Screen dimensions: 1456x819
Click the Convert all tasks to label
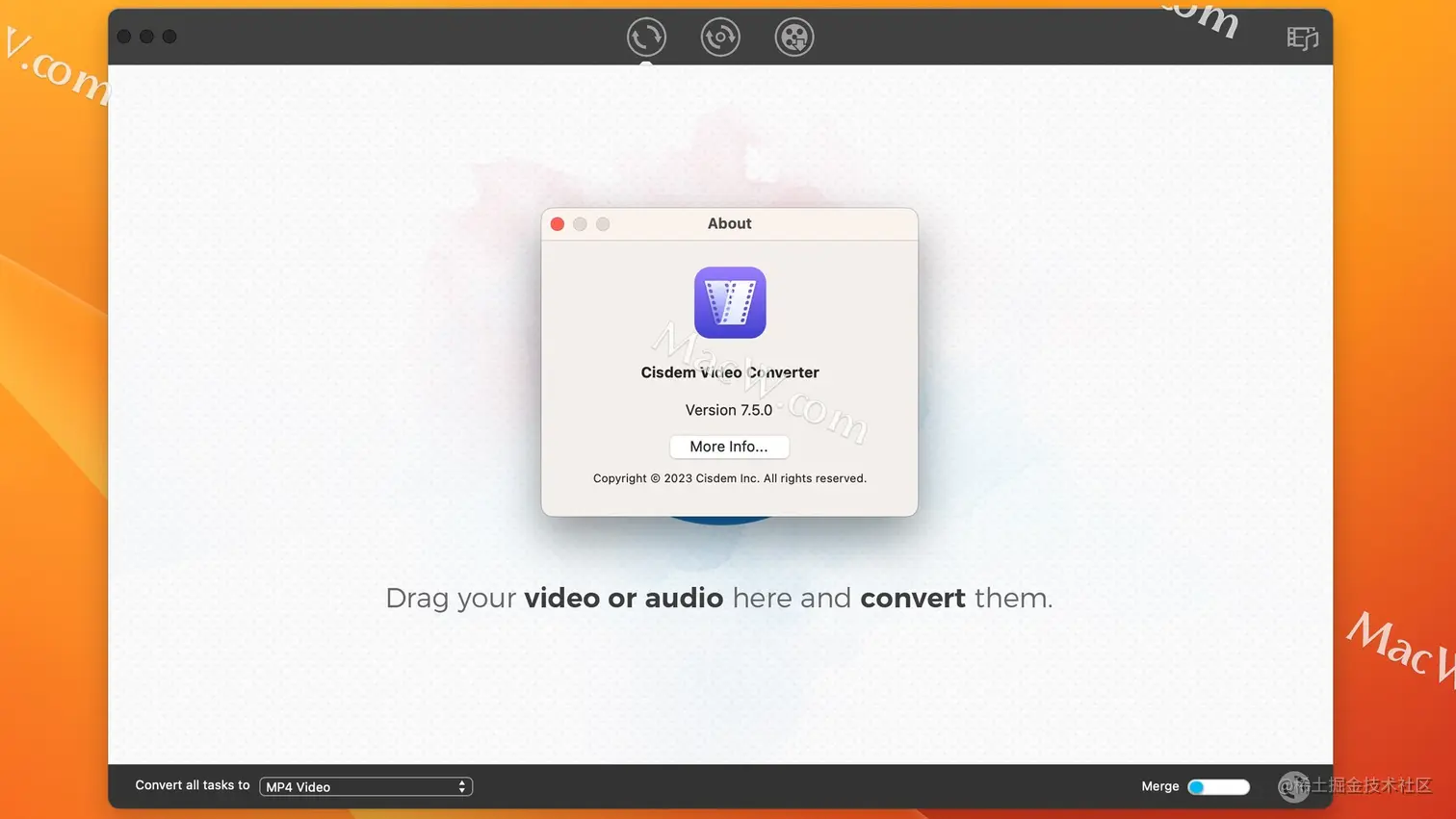[x=193, y=785]
